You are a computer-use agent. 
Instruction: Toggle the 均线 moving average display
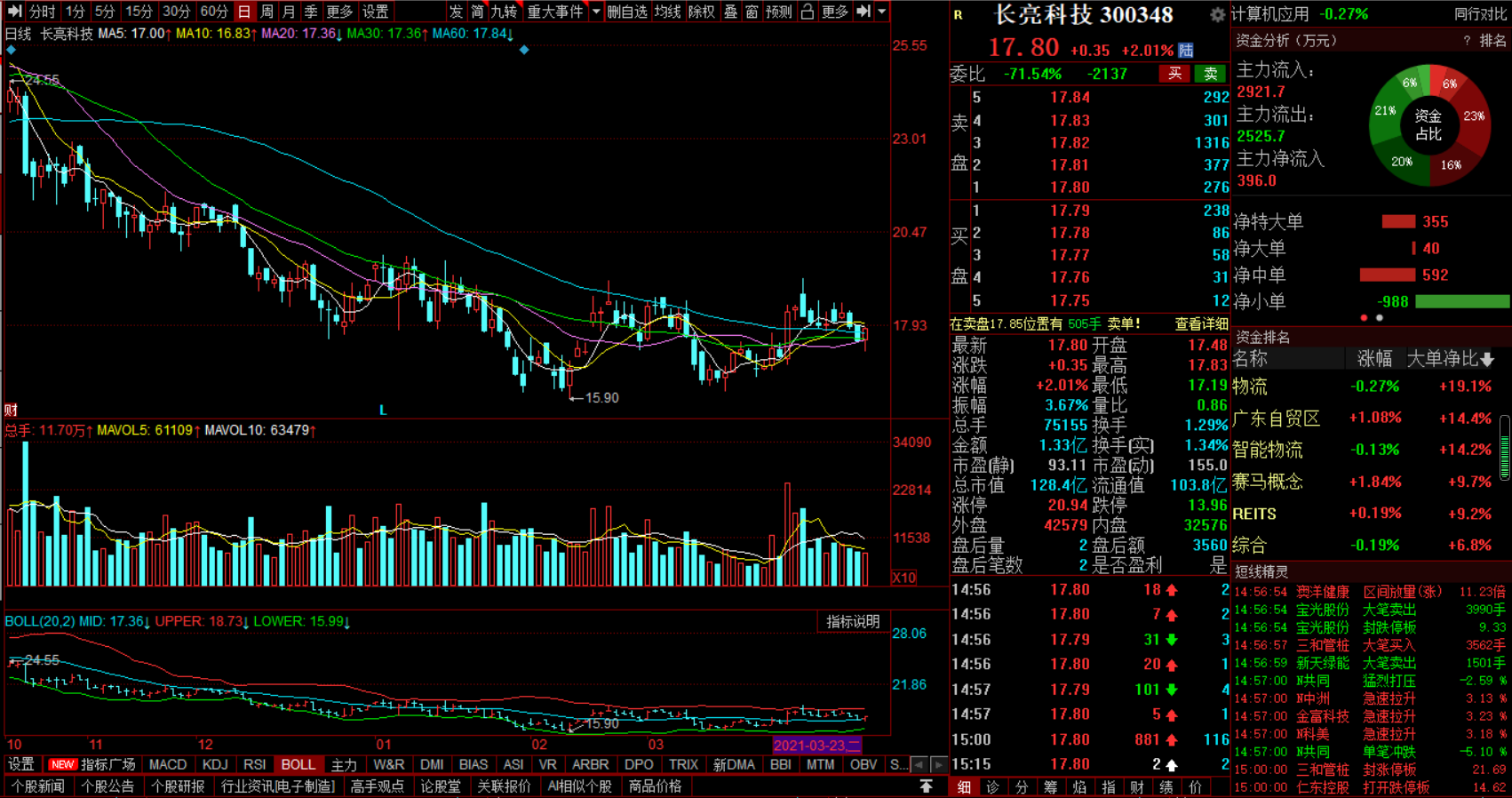(x=667, y=12)
